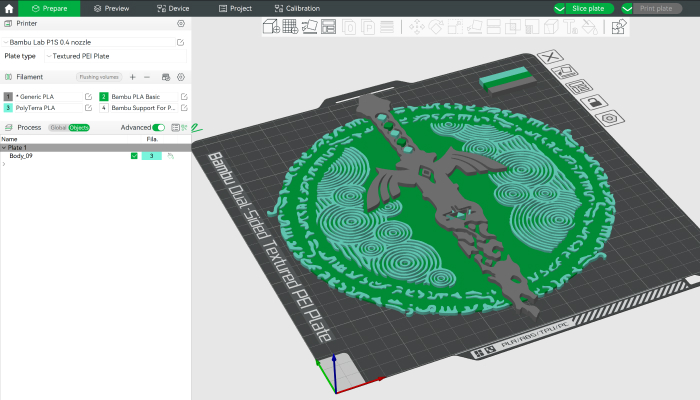Click the compare presets icon by Advanced
700x400 pixels.
click(x=184, y=128)
